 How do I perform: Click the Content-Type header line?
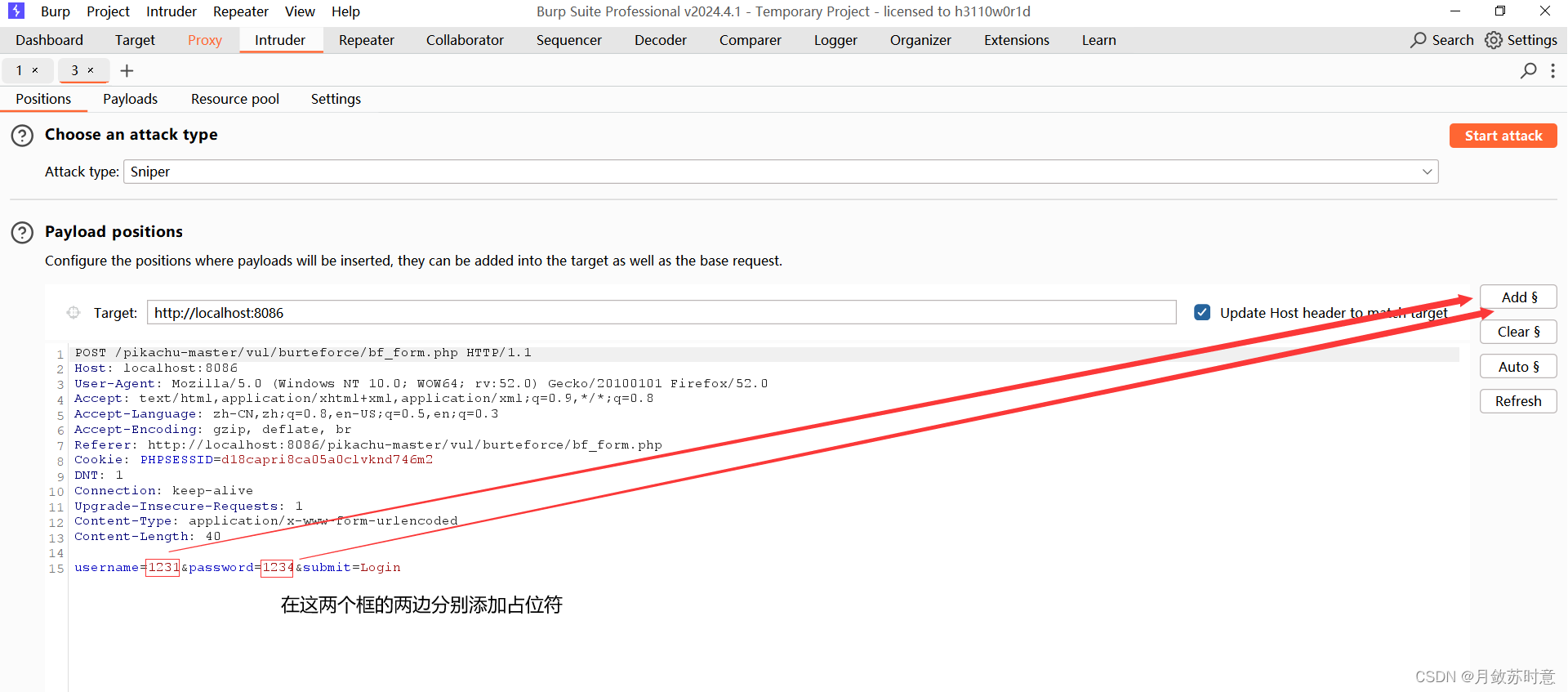pyautogui.click(x=265, y=521)
